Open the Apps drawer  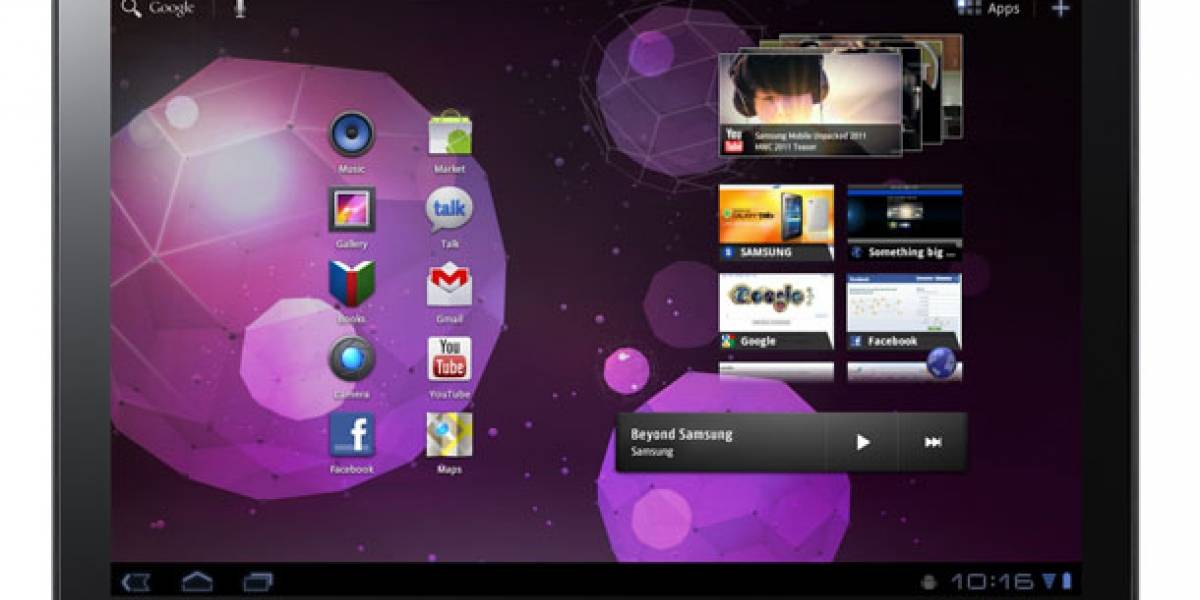click(x=988, y=9)
